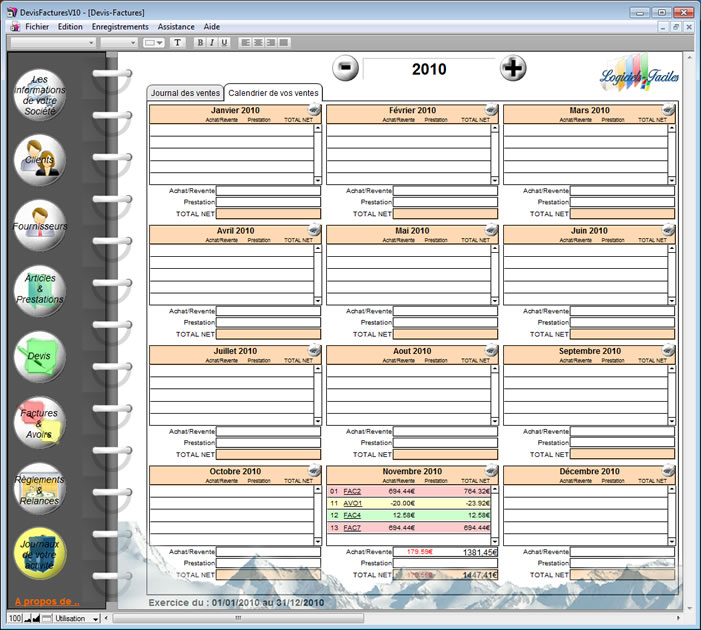Toggle bold text formatting
The height and width of the screenshot is (630, 701).
coord(200,43)
